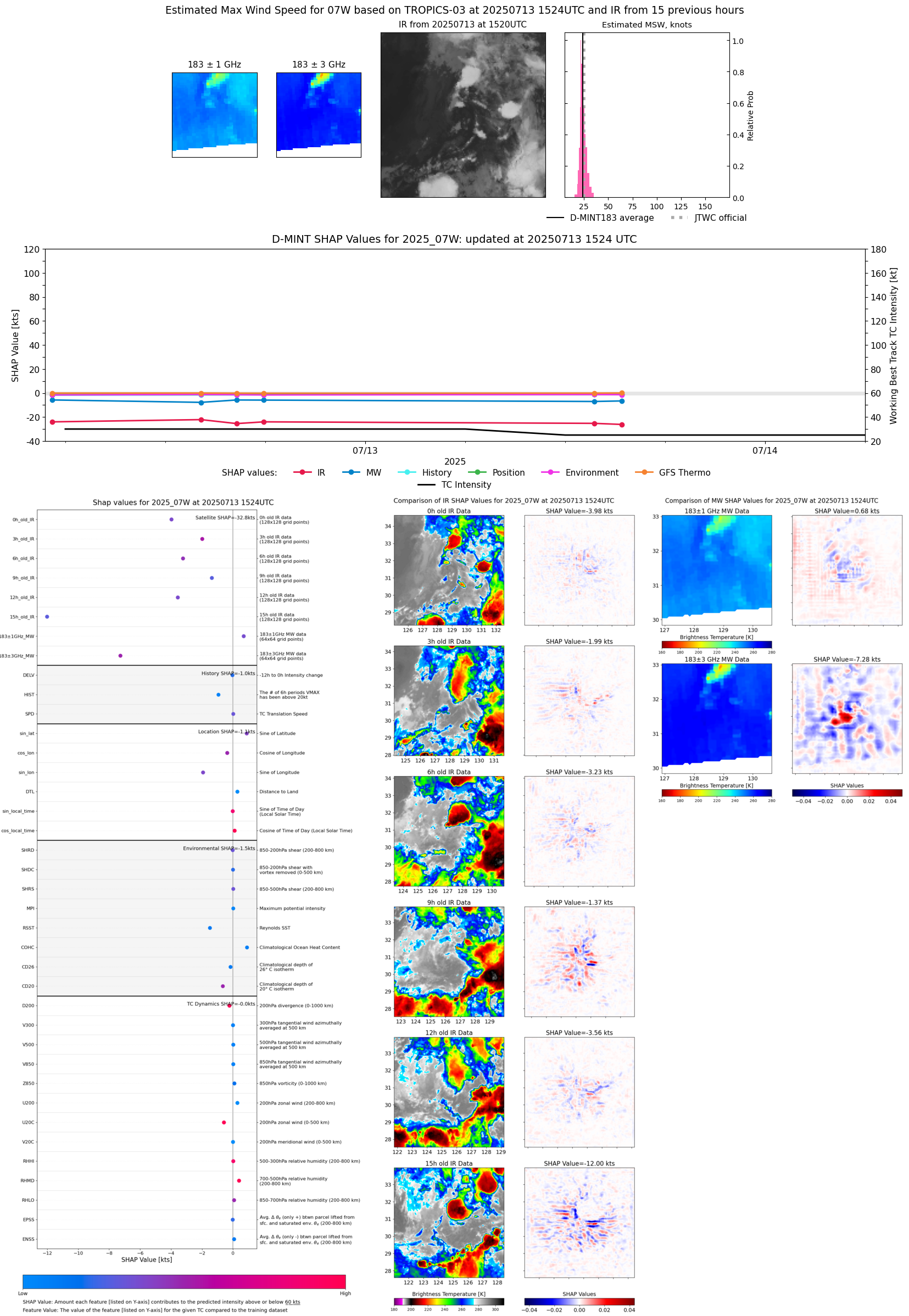909x1316 pixels.
Task: Click the MW SHAP map titled -7.28 kts
Action: pos(847,718)
